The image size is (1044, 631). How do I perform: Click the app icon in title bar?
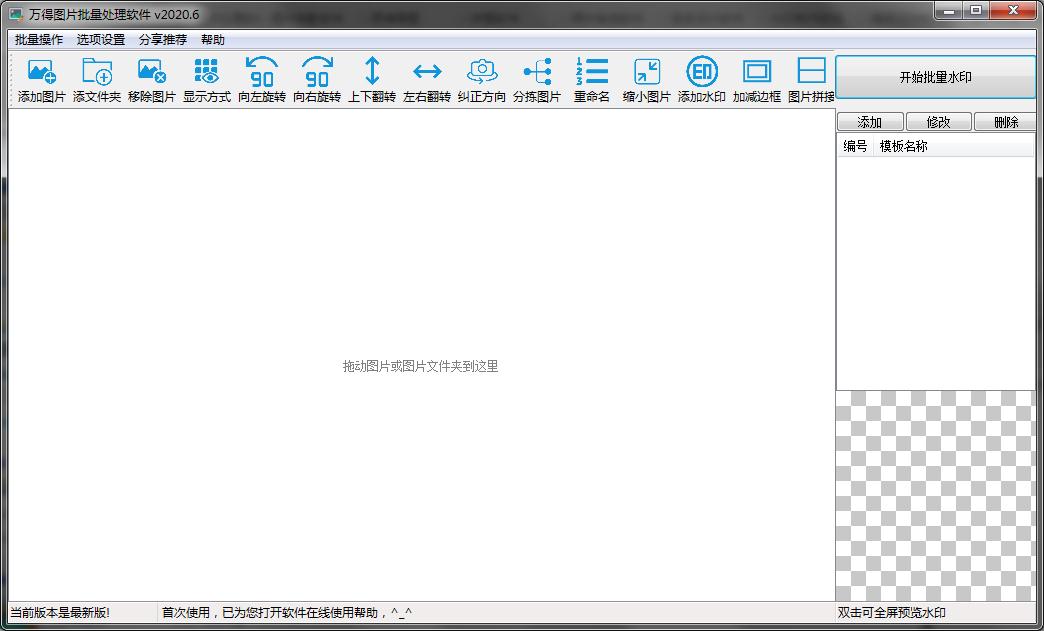click(x=16, y=14)
